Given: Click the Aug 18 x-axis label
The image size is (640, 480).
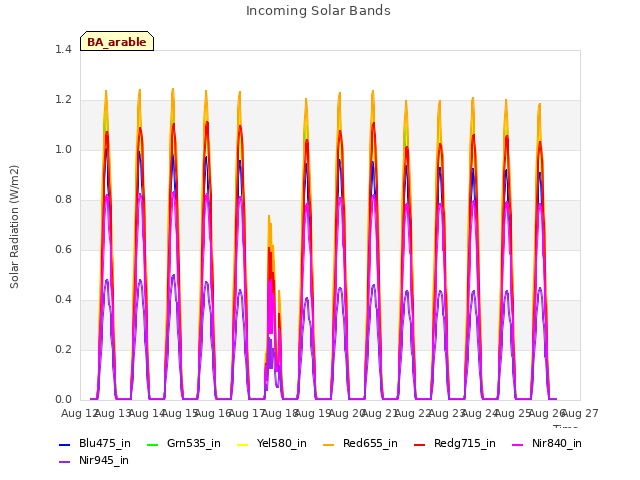Looking at the screenshot, I should pos(280,413).
